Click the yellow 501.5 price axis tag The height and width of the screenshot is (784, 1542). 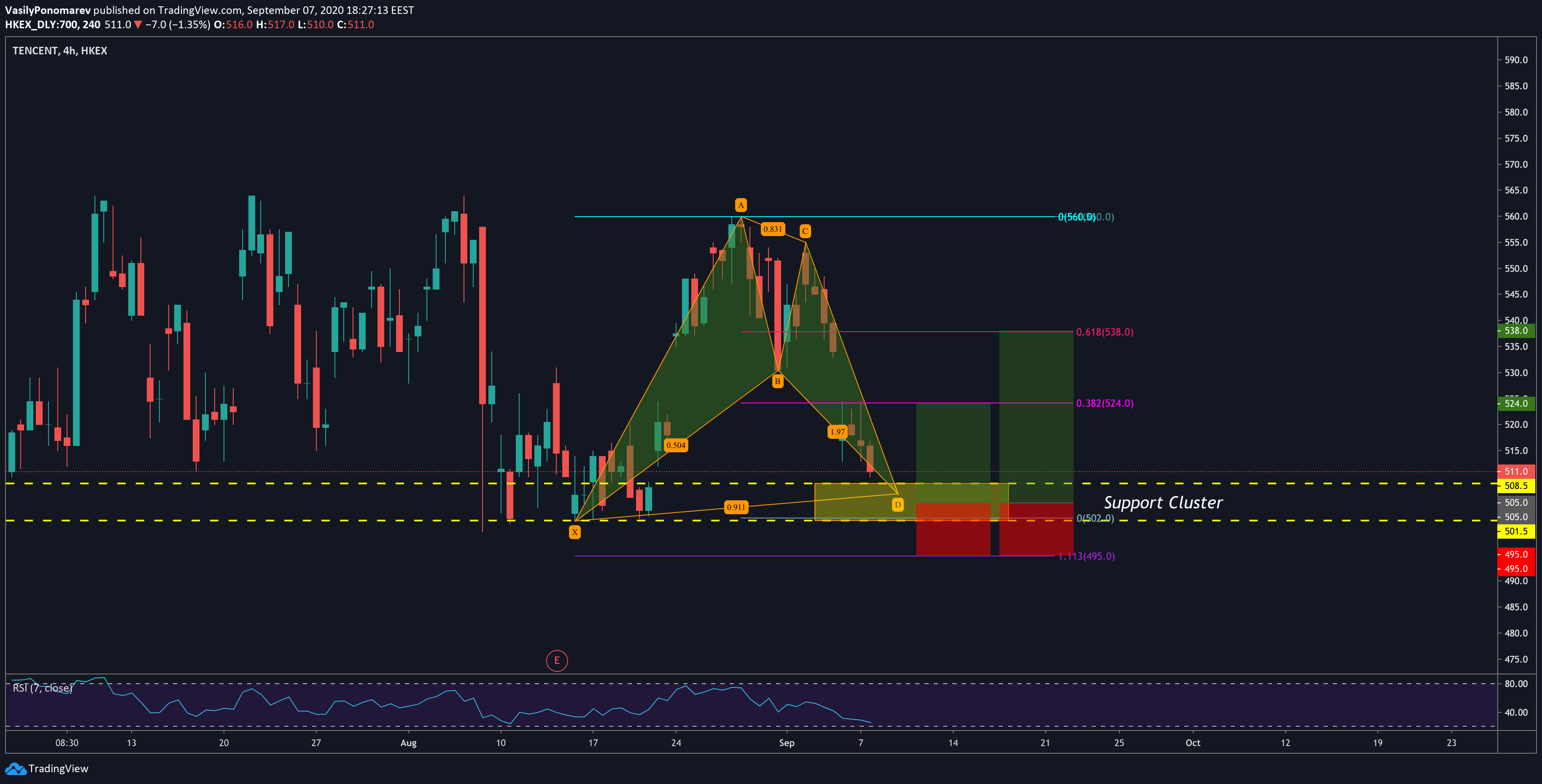tap(1516, 531)
